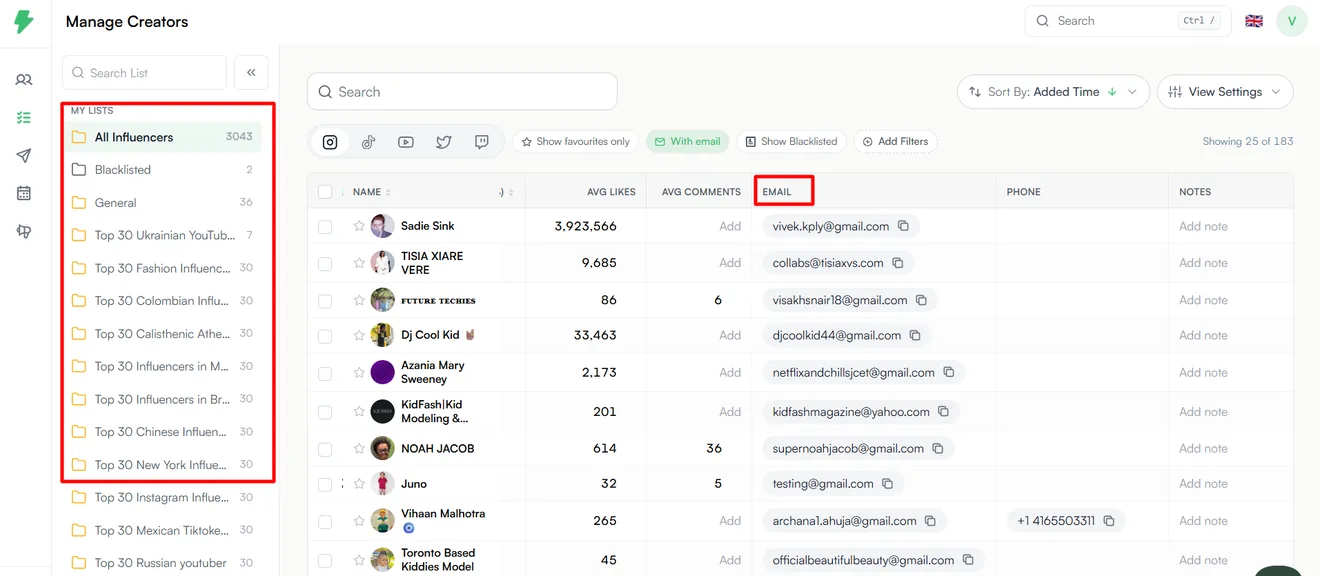1320x576 pixels.
Task: Click the creators Search input field
Action: 462,92
